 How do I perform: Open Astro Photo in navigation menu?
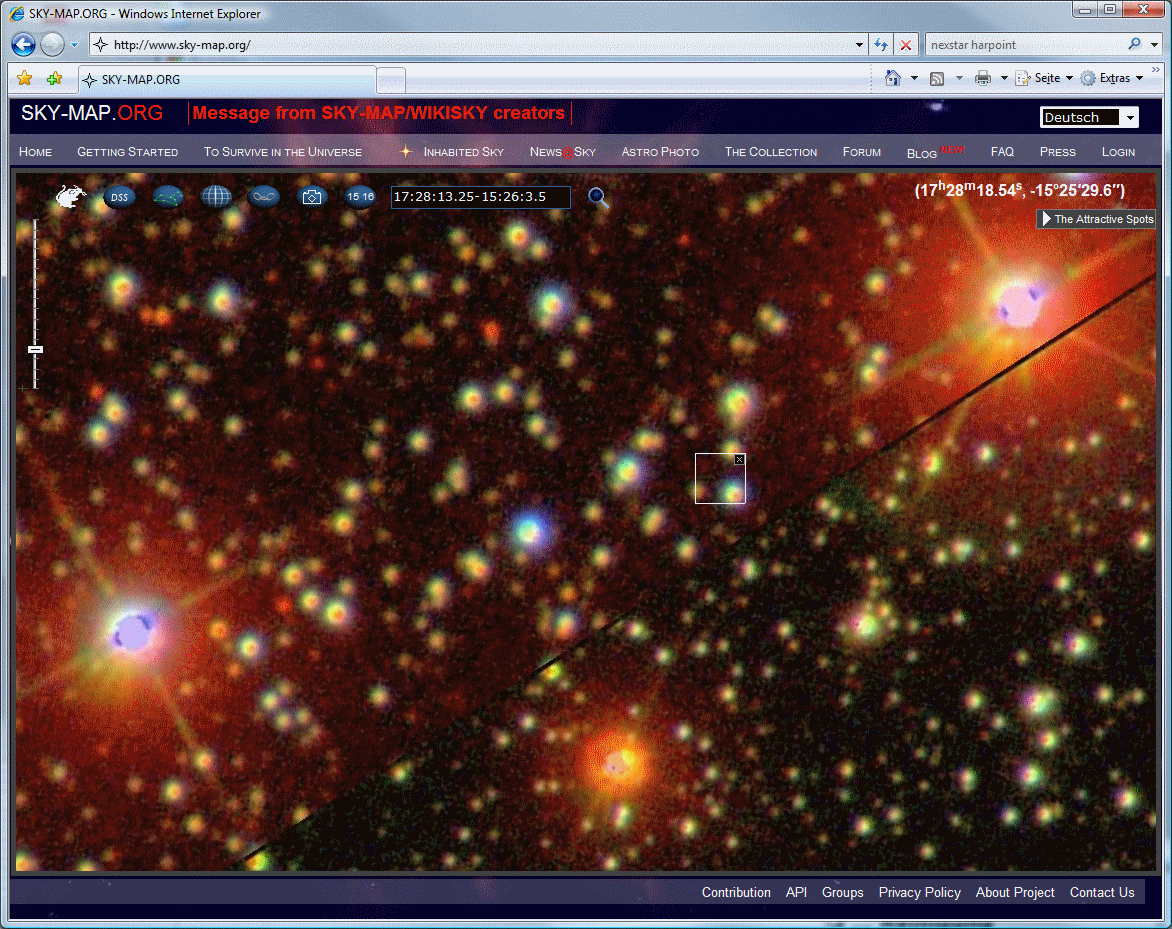tap(660, 152)
